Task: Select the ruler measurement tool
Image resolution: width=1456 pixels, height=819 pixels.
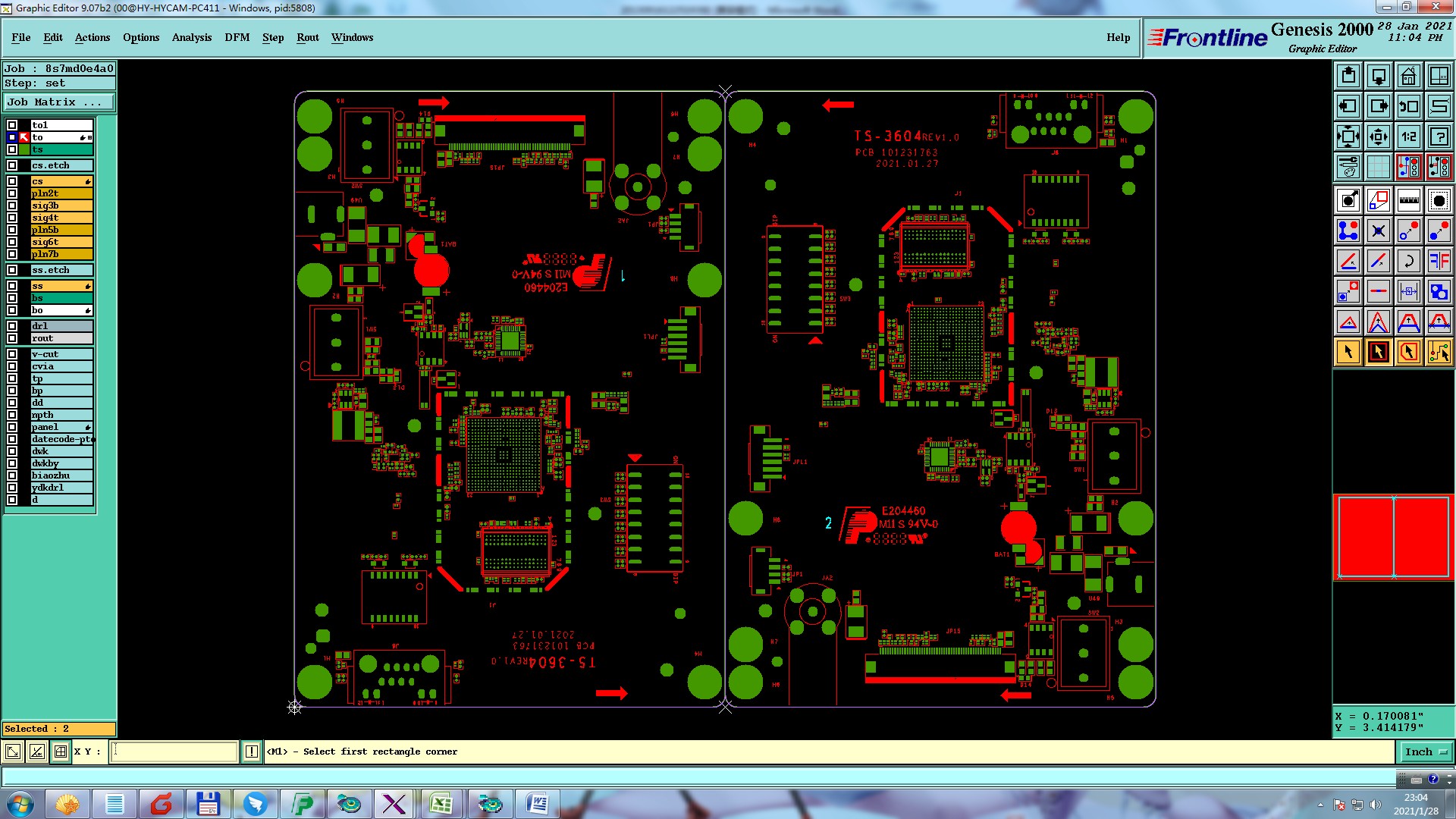Action: pyautogui.click(x=1408, y=200)
